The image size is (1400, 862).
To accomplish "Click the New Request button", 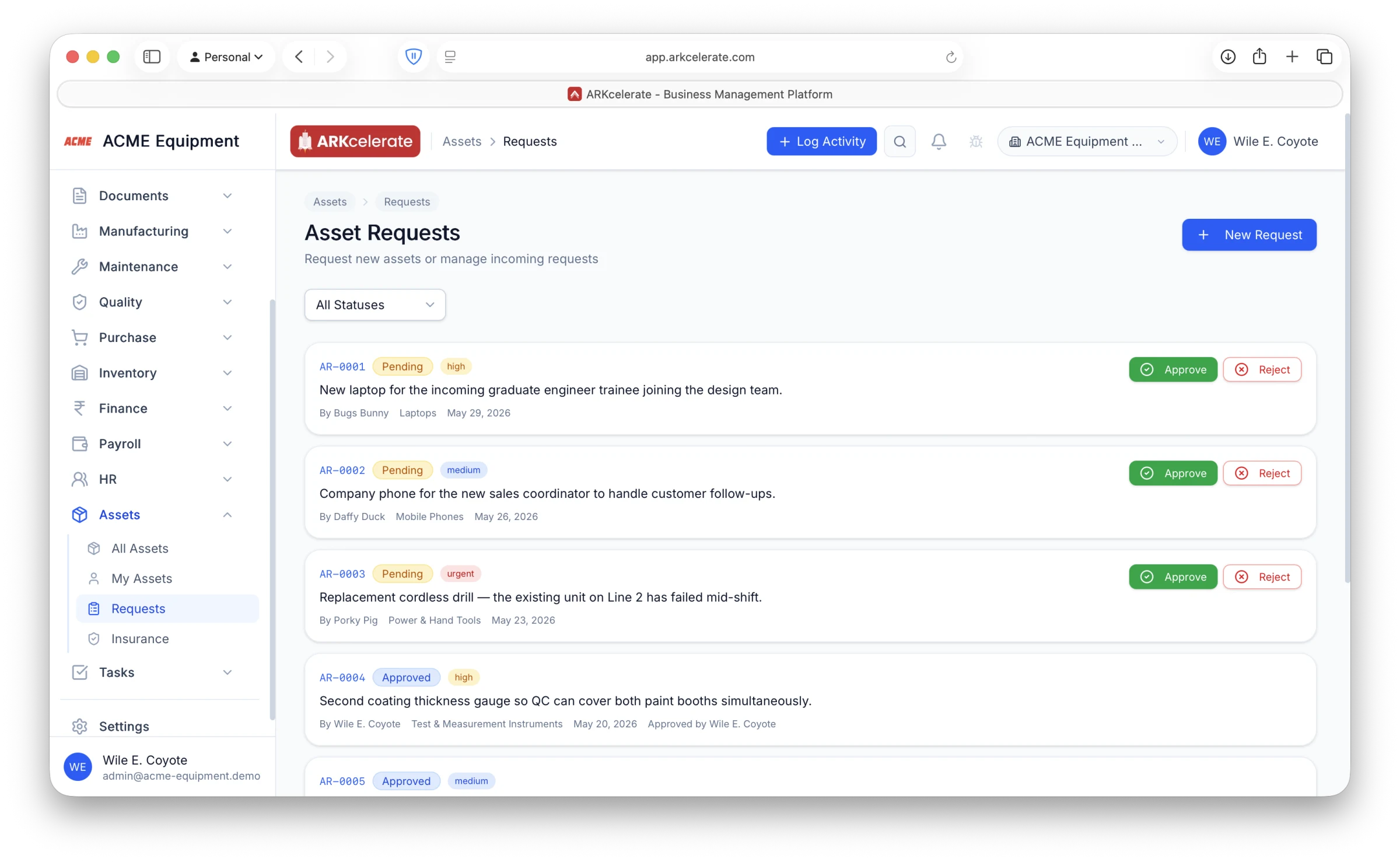I will [1249, 235].
